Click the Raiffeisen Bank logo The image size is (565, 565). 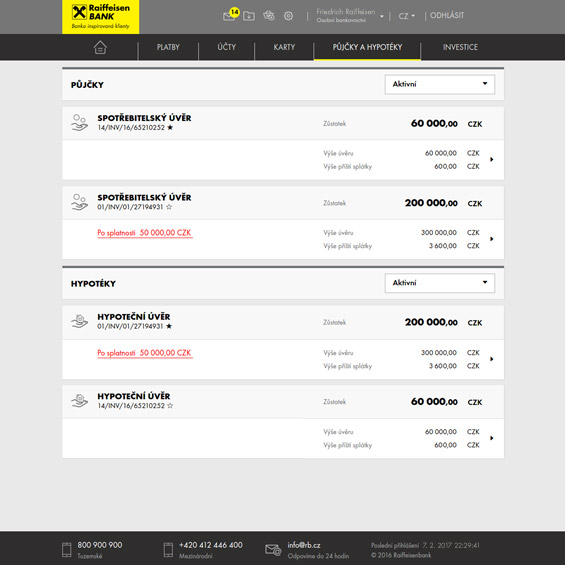pyautogui.click(x=101, y=17)
